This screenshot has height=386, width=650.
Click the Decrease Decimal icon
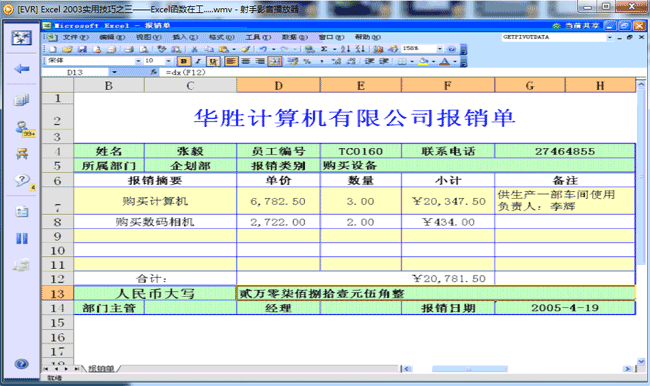tap(351, 61)
